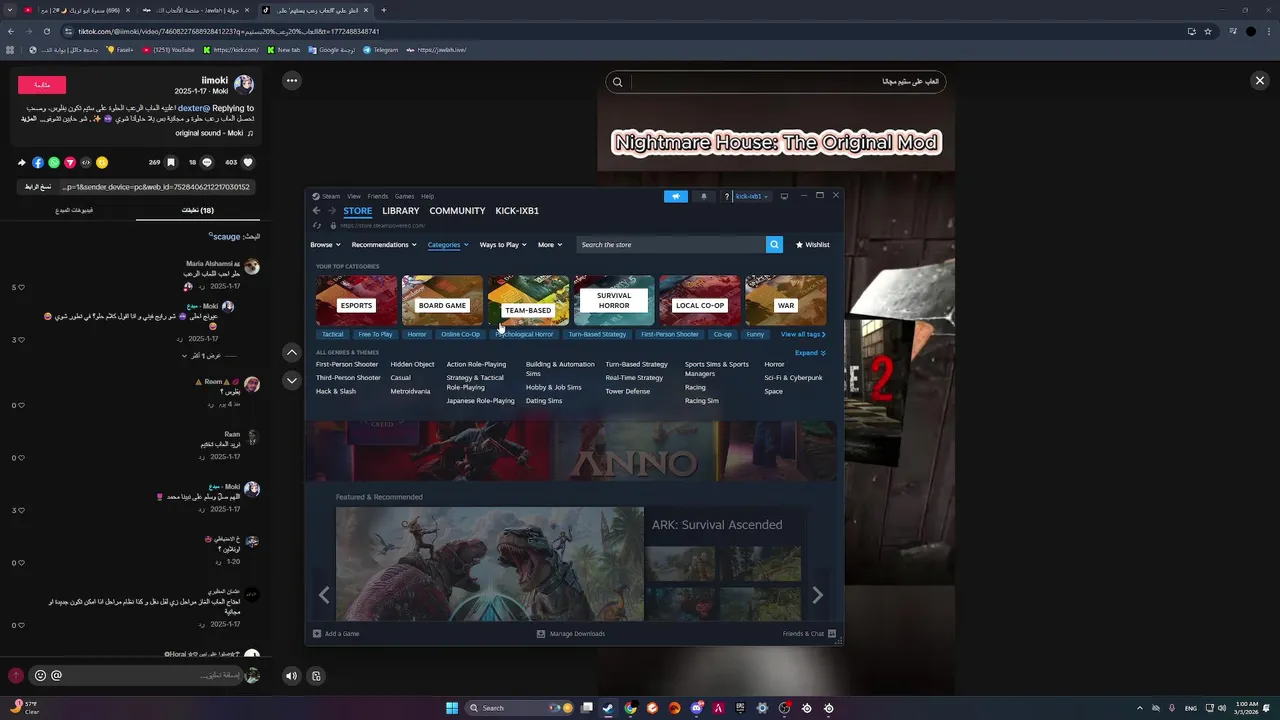Image resolution: width=1280 pixels, height=720 pixels.
Task: Click Steam's question mark help icon
Action: 727,196
